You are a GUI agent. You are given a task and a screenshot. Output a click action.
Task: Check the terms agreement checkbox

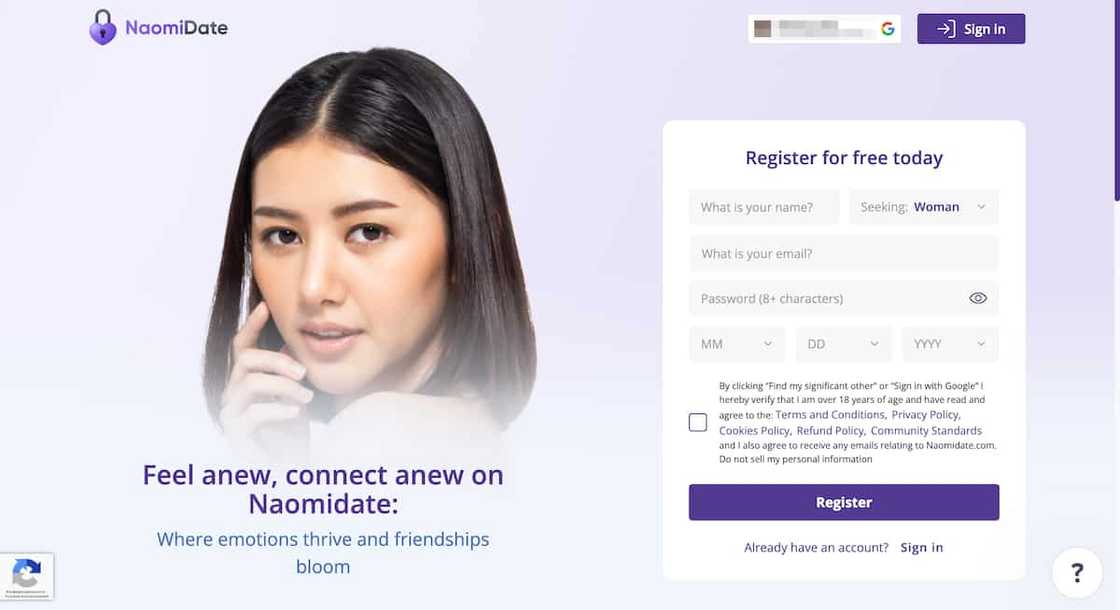coord(698,422)
